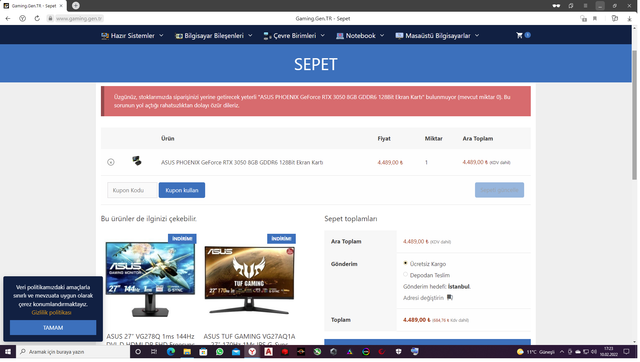640x362 pixels.
Task: Click the Kupon kullan button
Action: (182, 190)
